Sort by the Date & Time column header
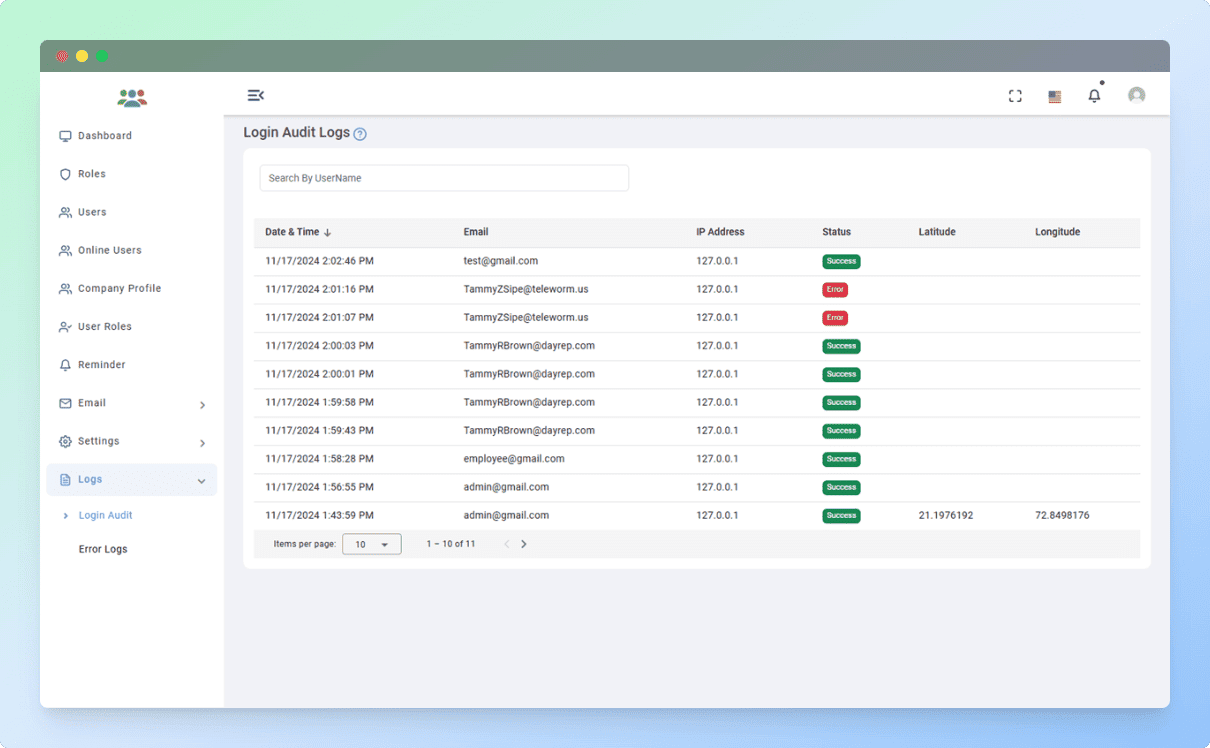 [x=298, y=232]
